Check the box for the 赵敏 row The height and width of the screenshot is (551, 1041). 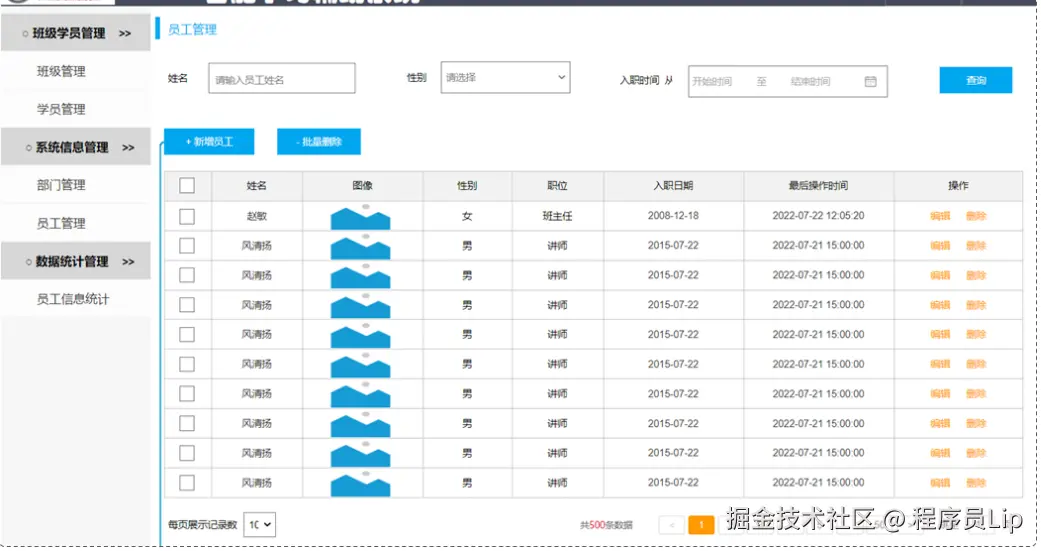click(187, 216)
